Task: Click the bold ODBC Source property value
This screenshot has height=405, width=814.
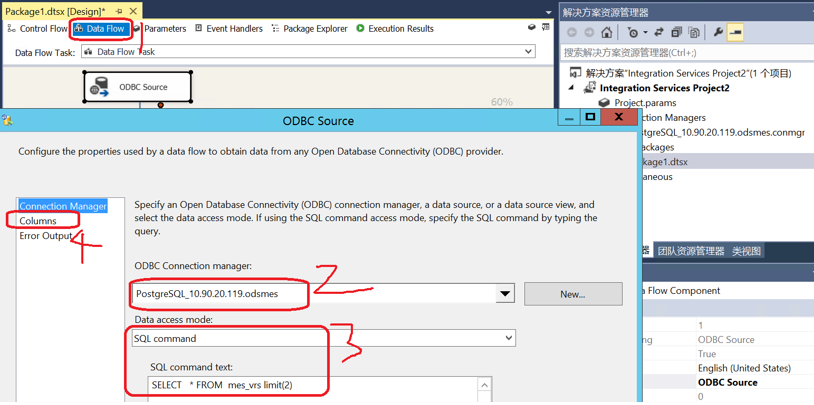Action: tap(727, 383)
